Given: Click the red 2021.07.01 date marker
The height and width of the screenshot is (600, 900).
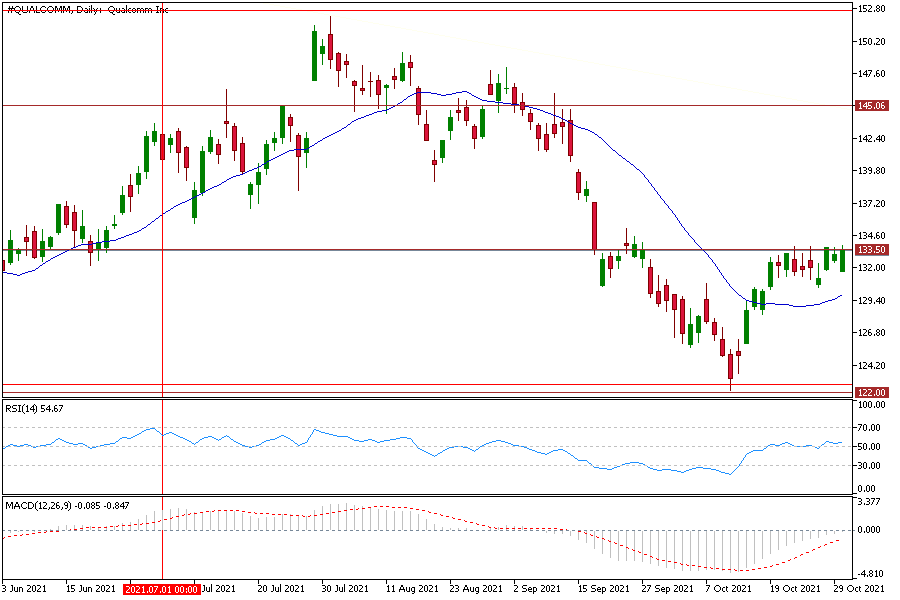Looking at the screenshot, I should 162,589.
